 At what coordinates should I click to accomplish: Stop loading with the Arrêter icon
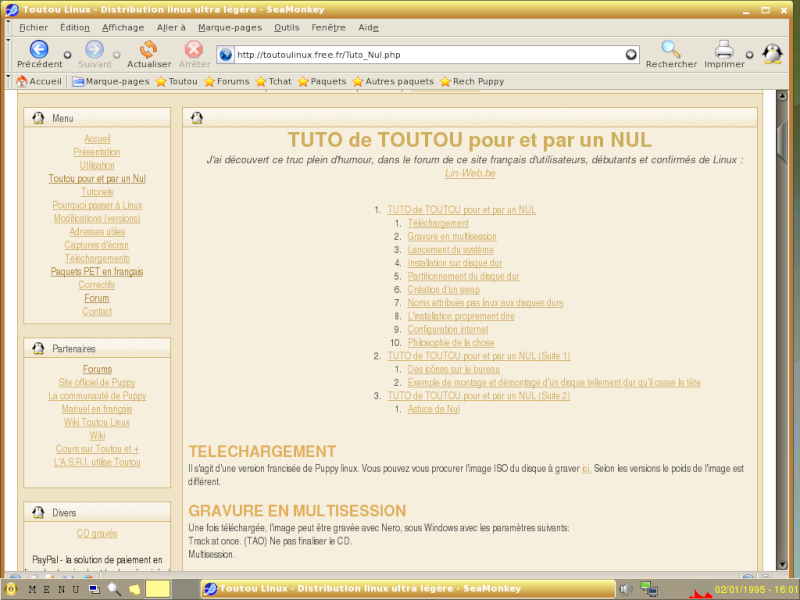pyautogui.click(x=194, y=49)
